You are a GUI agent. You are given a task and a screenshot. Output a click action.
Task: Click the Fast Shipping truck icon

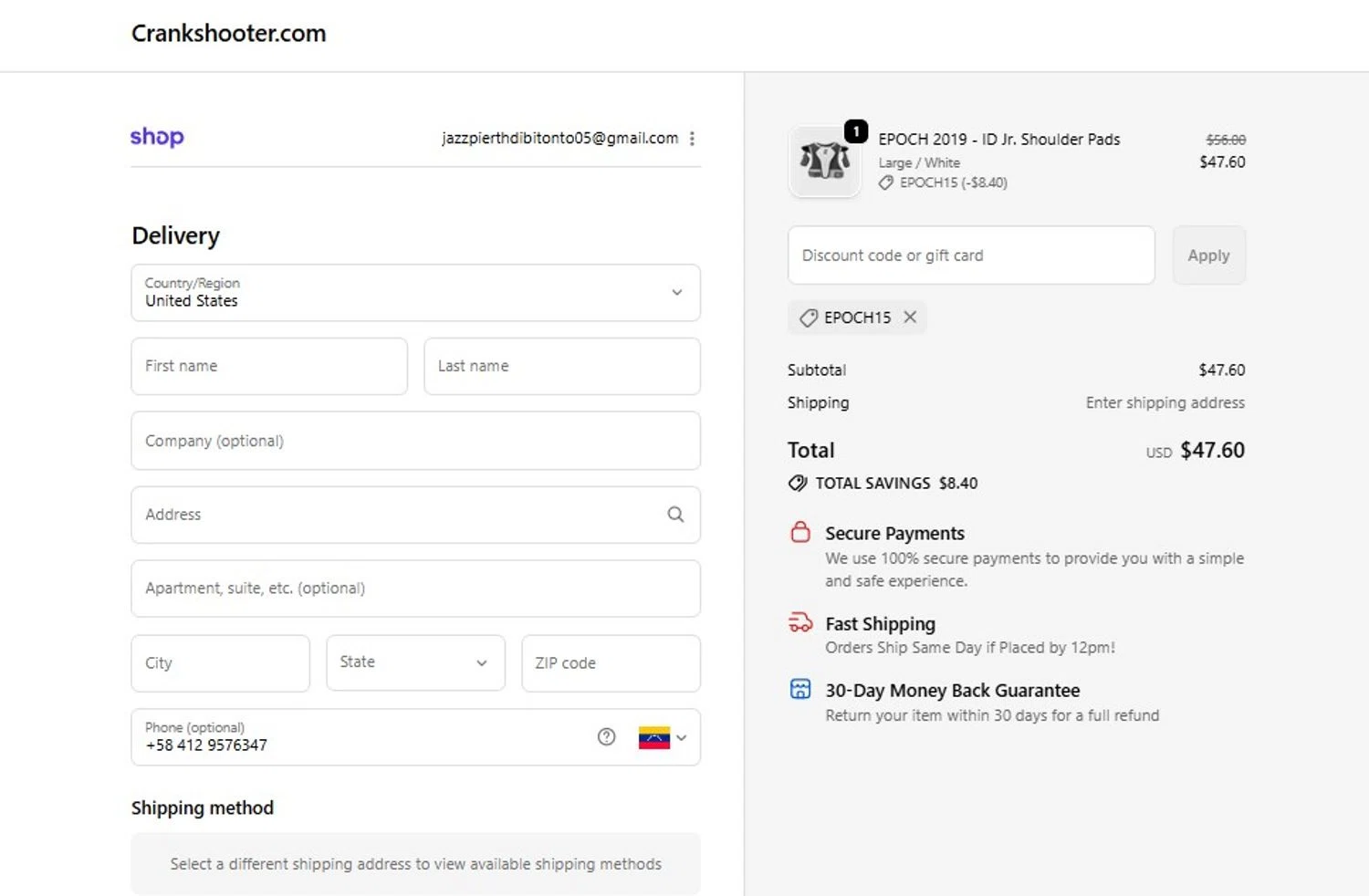click(800, 623)
